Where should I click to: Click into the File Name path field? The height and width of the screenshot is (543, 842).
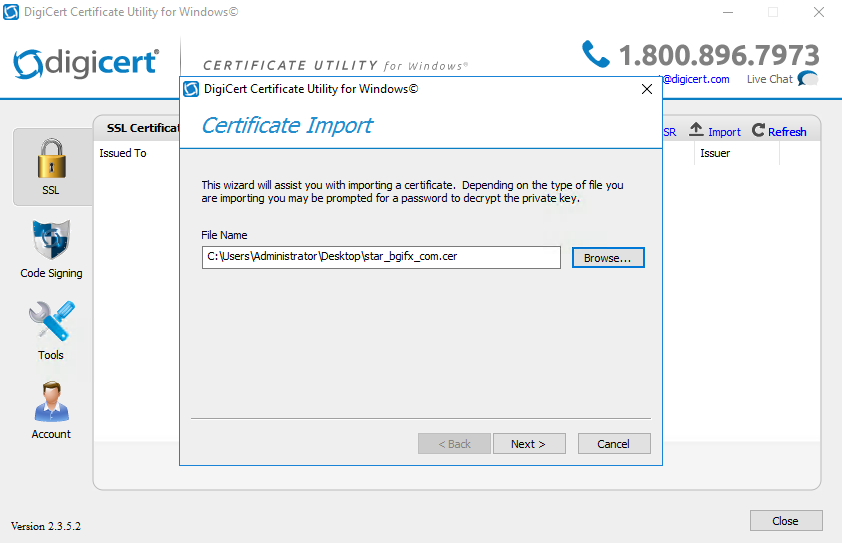[x=381, y=257]
